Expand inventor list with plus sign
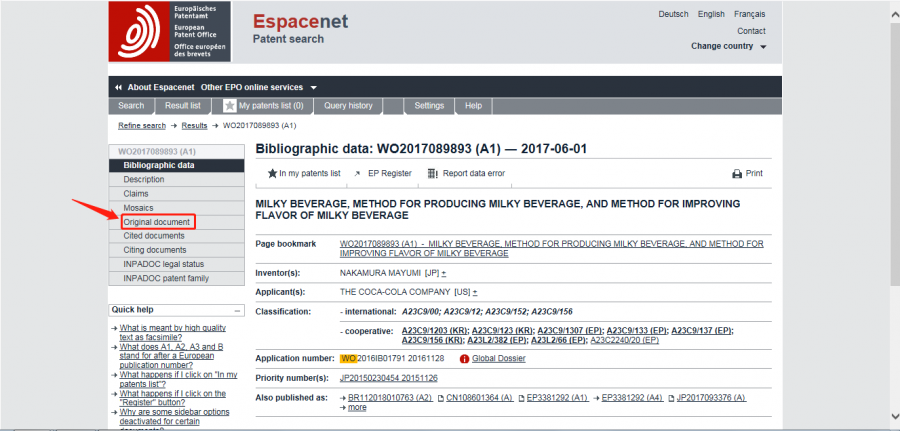 pyautogui.click(x=444, y=273)
